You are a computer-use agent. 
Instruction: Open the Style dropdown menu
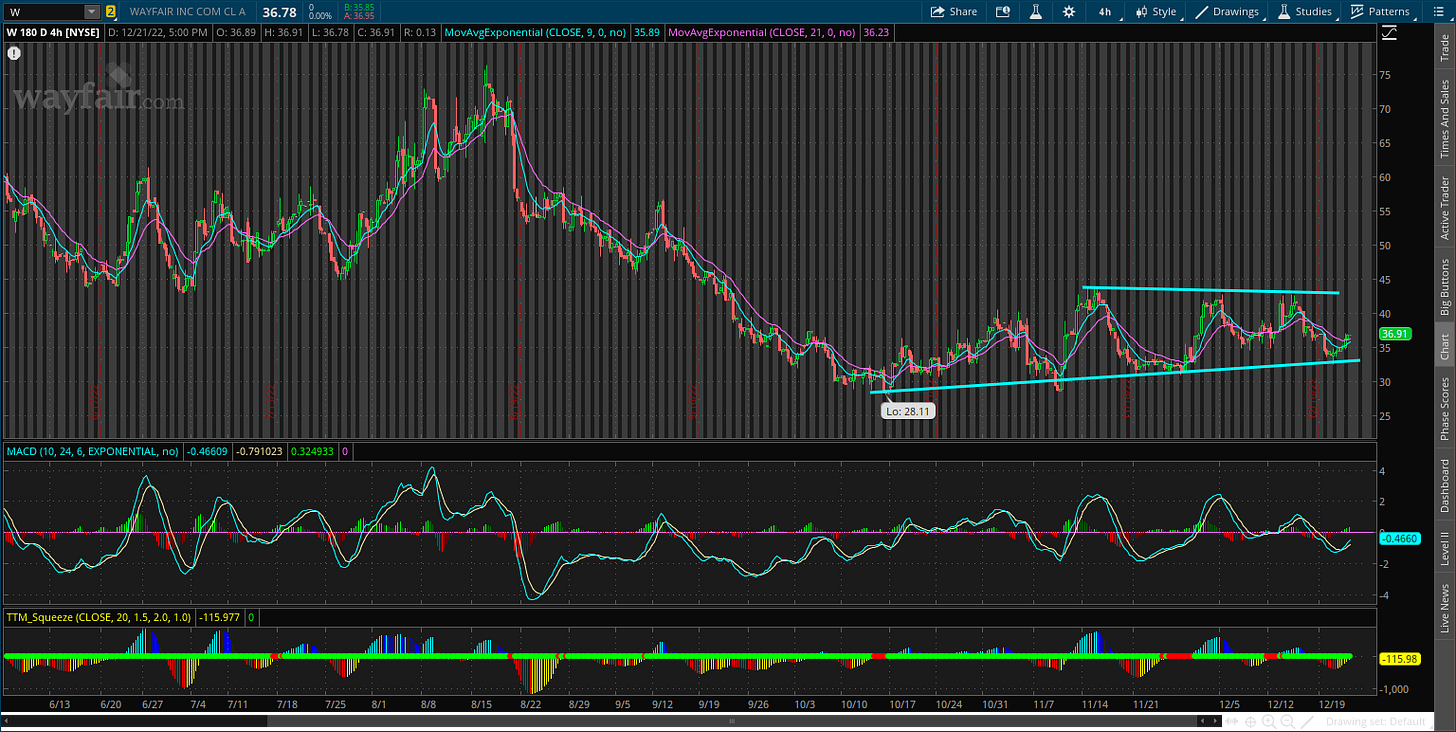pyautogui.click(x=1157, y=12)
